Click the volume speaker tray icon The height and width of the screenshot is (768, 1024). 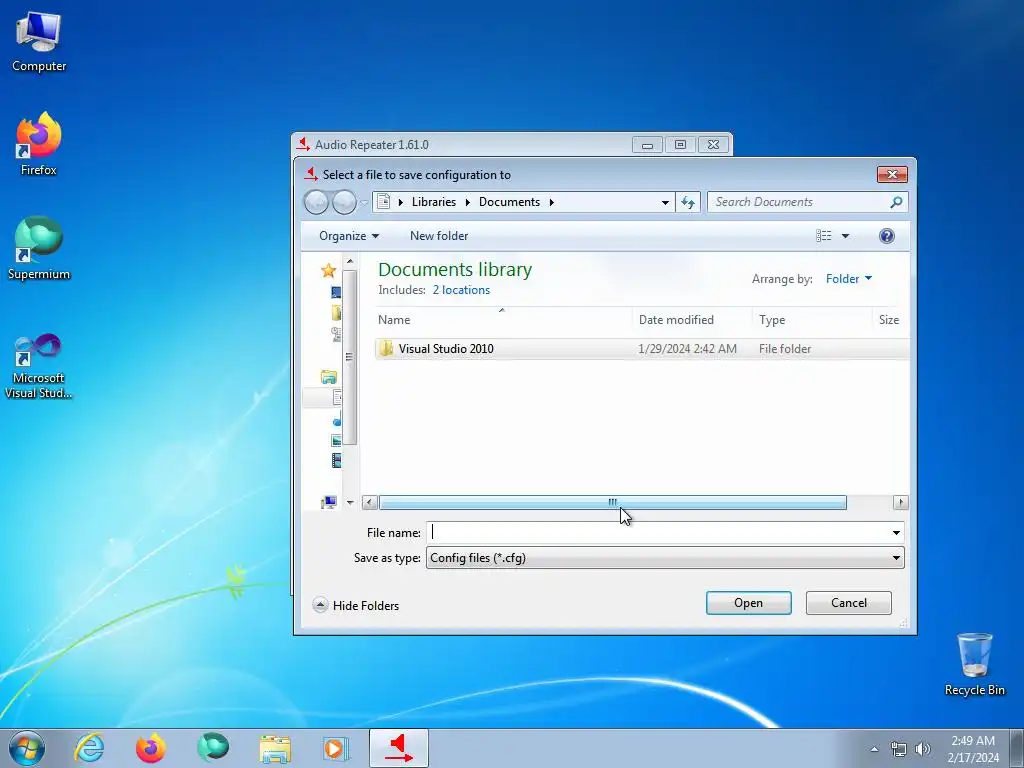click(x=923, y=749)
